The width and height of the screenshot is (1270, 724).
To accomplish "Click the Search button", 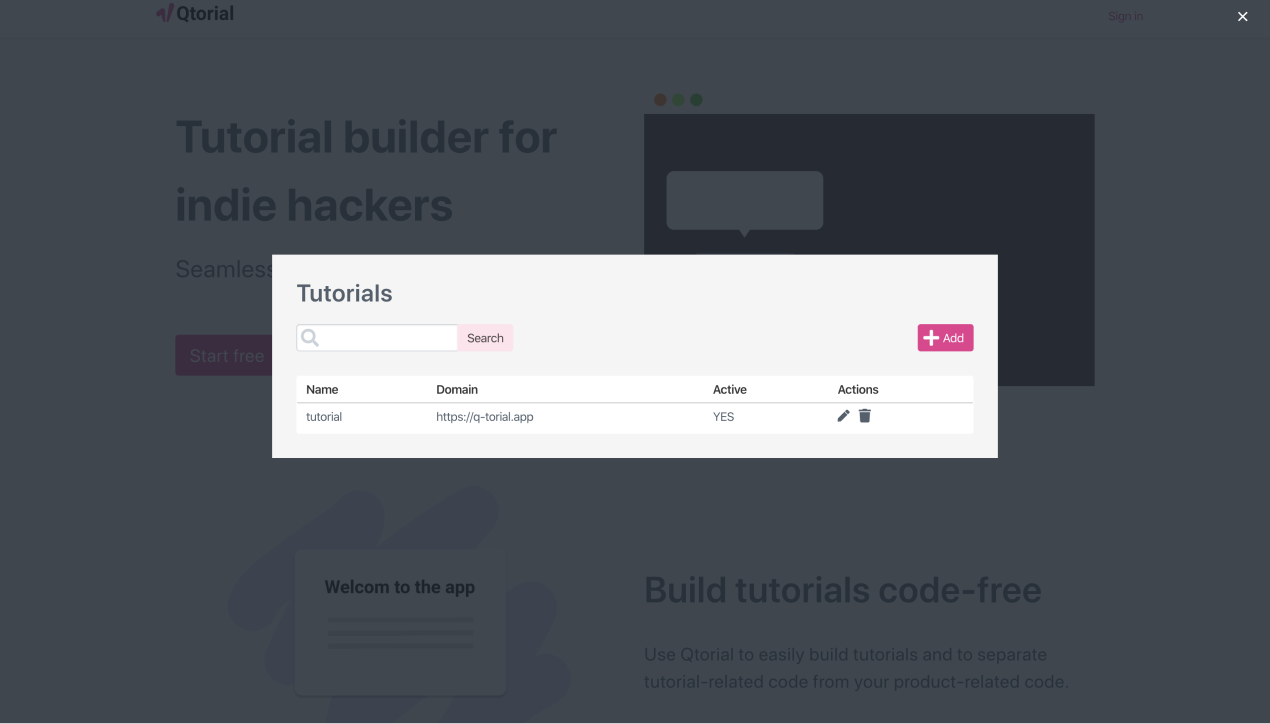I will 485,338.
